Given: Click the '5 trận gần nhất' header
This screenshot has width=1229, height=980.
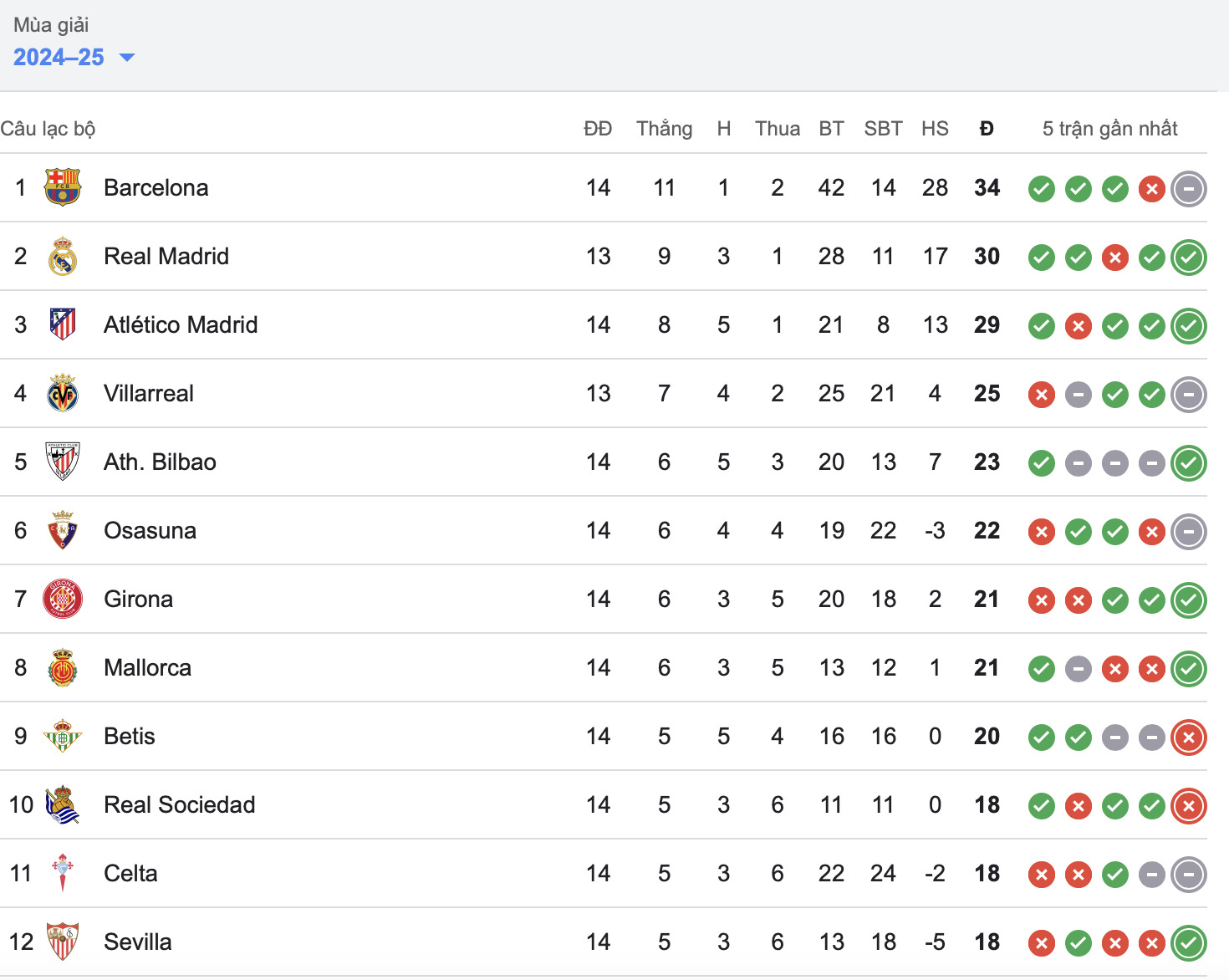Looking at the screenshot, I should click(1109, 129).
